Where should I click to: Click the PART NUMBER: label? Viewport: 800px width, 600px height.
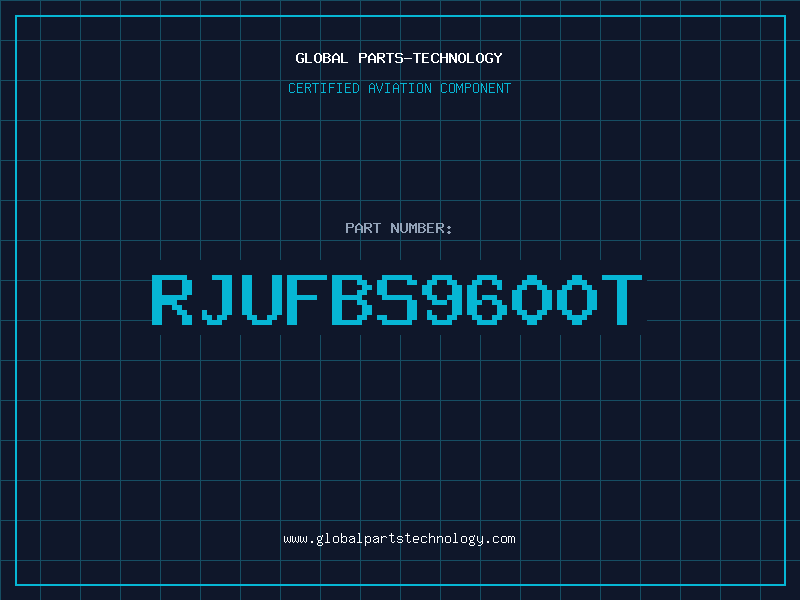[399, 228]
